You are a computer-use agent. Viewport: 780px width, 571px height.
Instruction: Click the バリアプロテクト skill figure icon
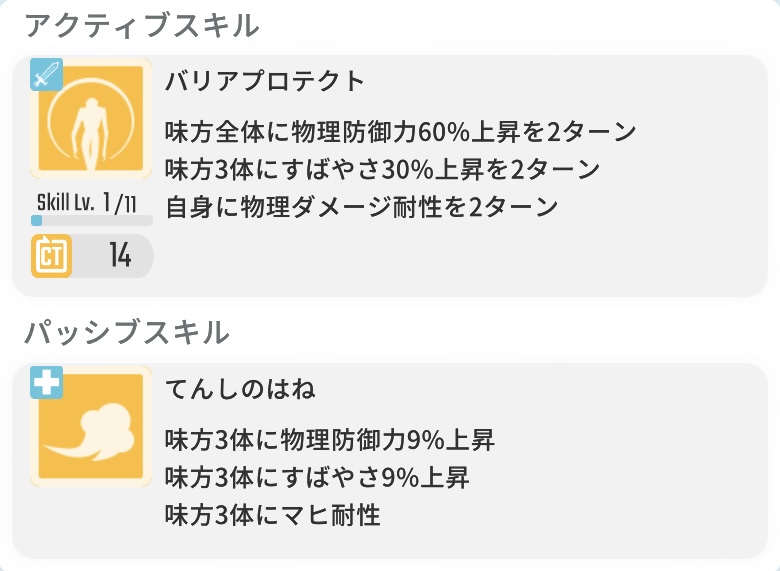91,119
